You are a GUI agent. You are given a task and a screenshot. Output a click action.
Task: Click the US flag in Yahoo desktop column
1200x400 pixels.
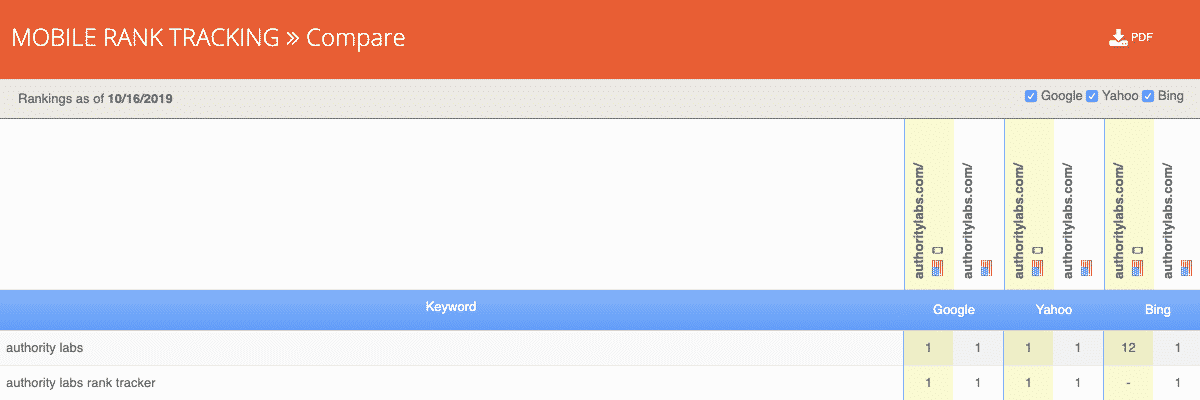coord(1086,267)
